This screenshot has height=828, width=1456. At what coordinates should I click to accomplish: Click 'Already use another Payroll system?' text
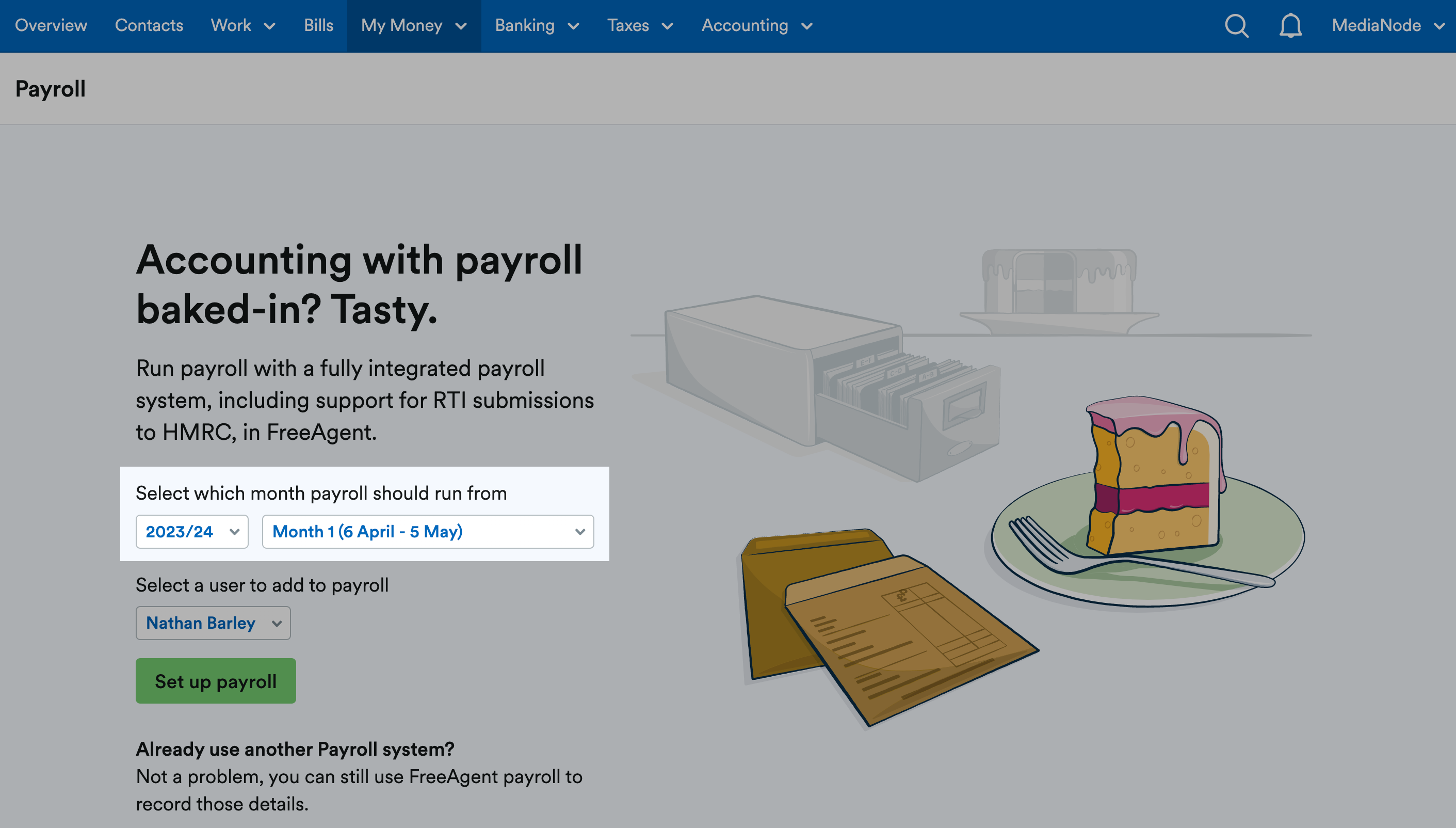pyautogui.click(x=295, y=749)
